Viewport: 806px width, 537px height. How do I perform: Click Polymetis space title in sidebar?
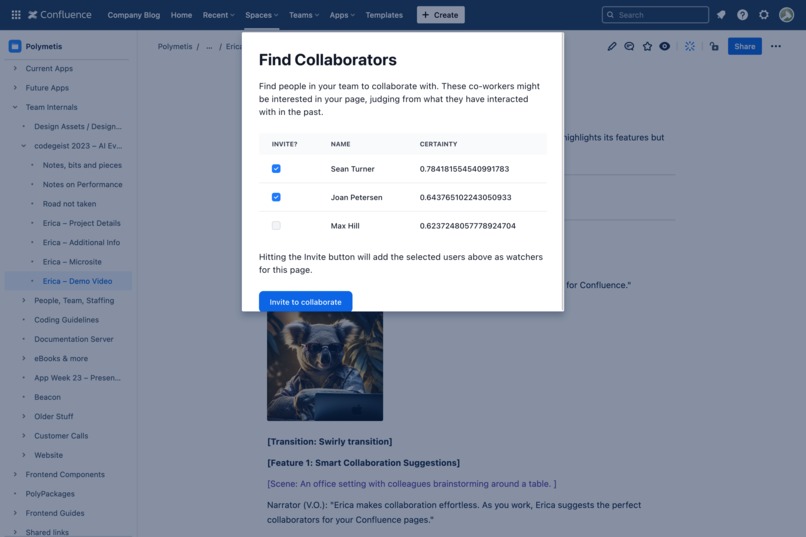(44, 46)
